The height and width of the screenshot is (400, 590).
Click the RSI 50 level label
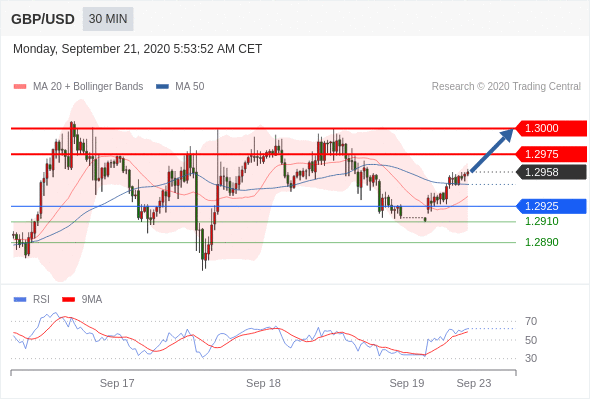click(531, 340)
